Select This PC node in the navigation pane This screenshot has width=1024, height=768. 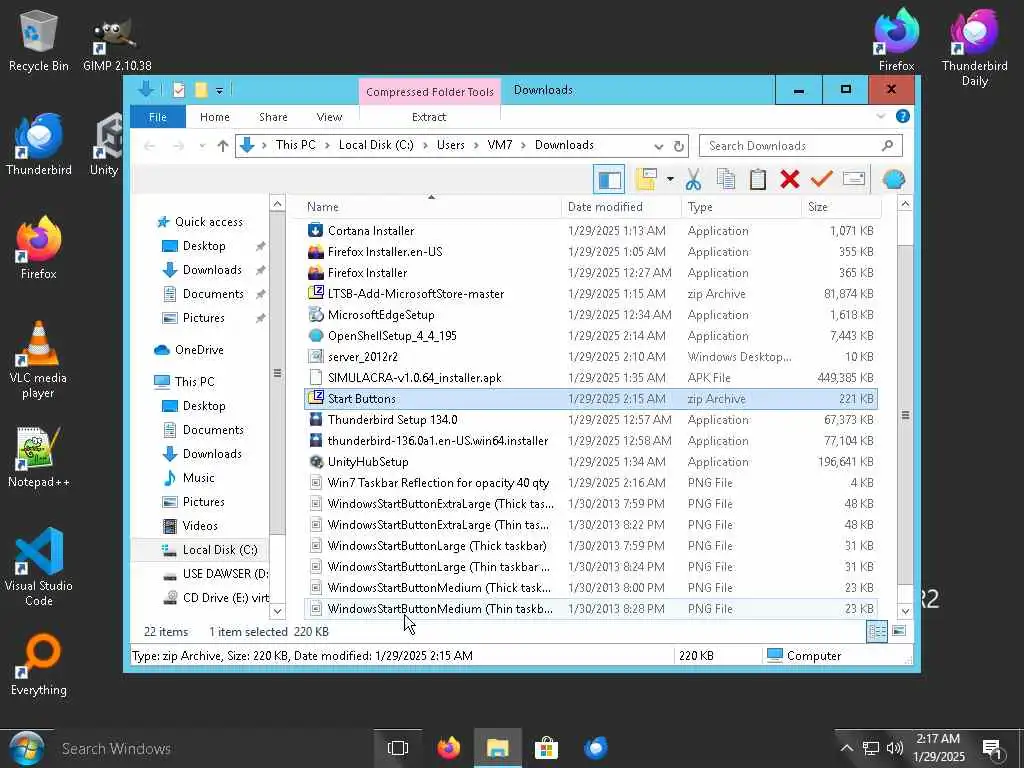[x=184, y=381]
